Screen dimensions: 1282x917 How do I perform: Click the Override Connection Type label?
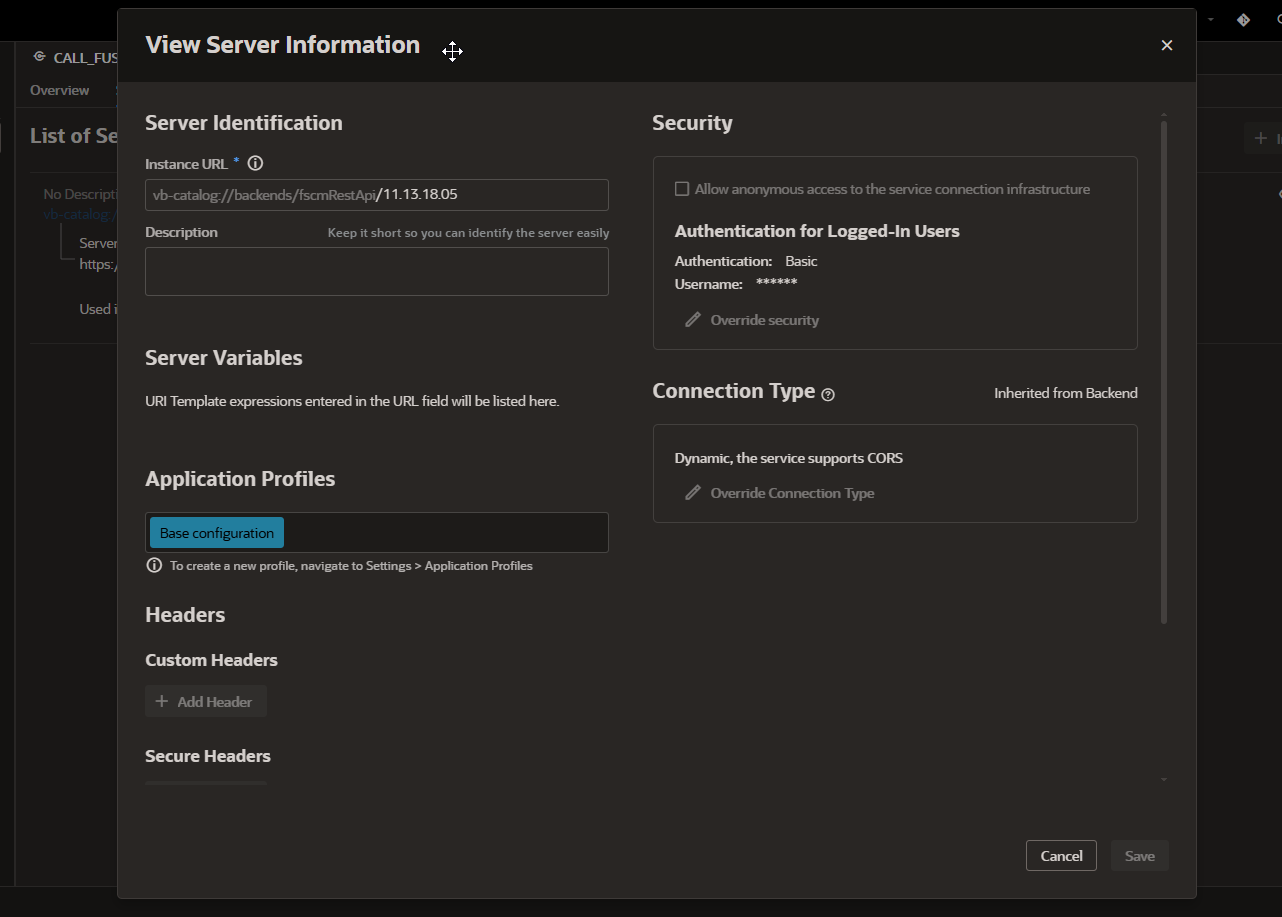pyautogui.click(x=792, y=493)
